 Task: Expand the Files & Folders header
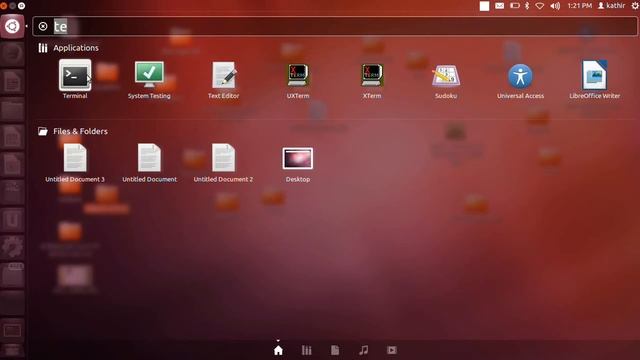coord(73,131)
